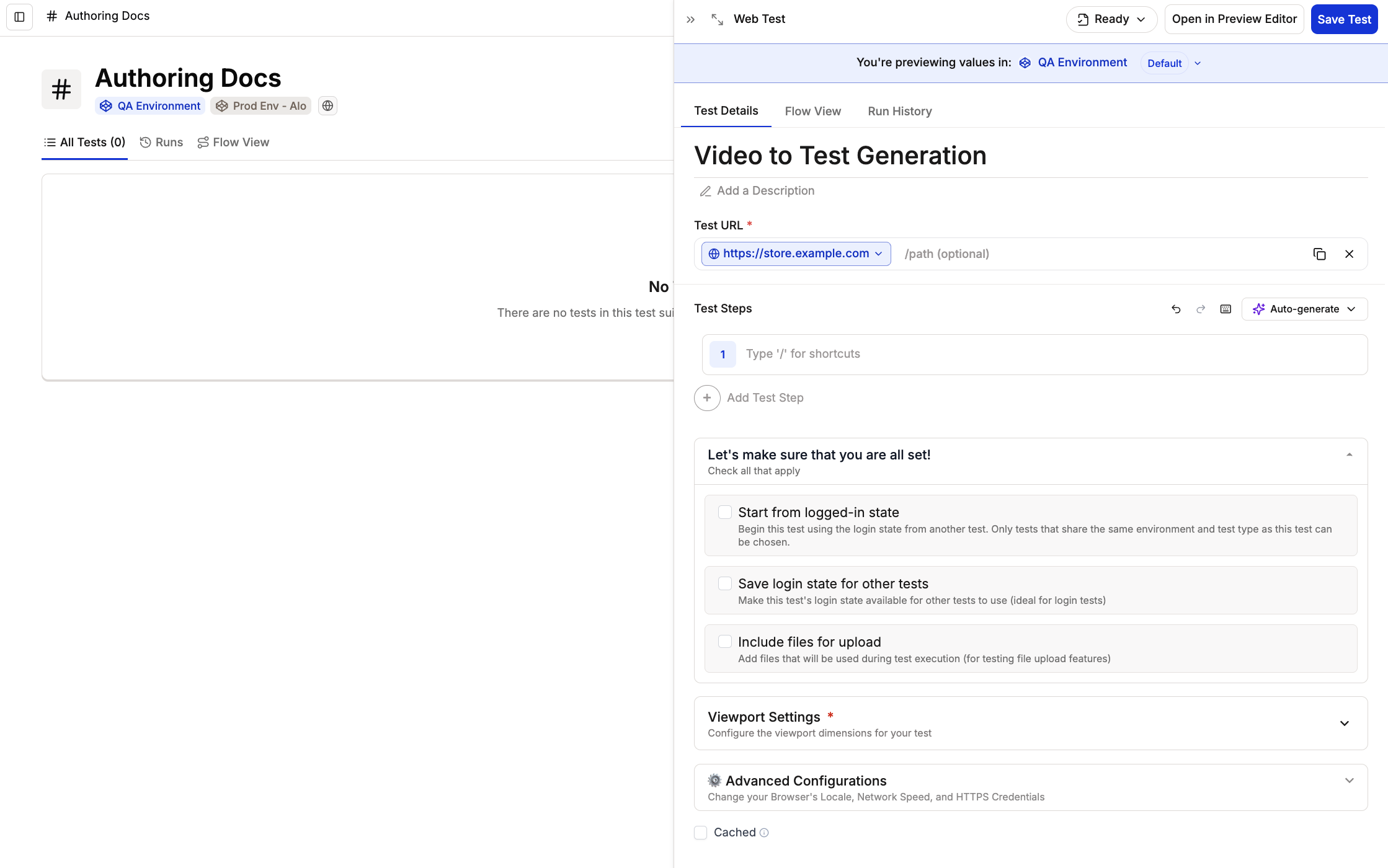Check Save login state for other tests
The height and width of the screenshot is (868, 1388).
tap(724, 583)
